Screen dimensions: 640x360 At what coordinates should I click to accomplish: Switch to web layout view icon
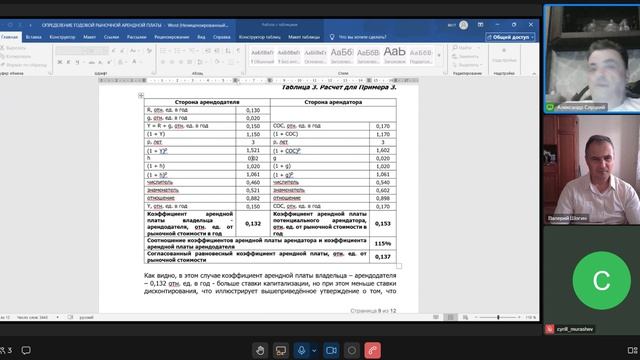(465, 317)
